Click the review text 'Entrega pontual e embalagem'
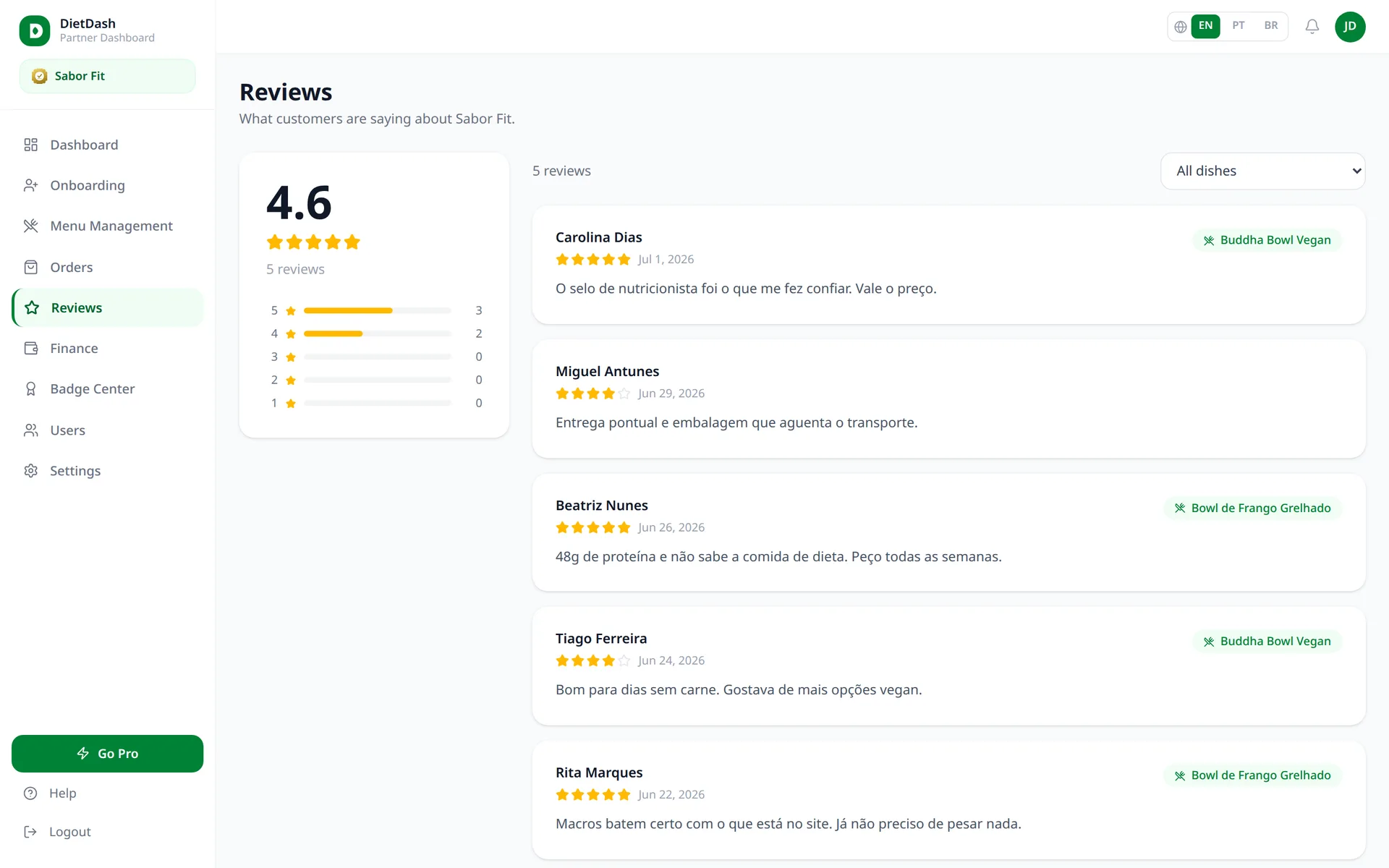This screenshot has width=1389, height=868. [x=736, y=422]
